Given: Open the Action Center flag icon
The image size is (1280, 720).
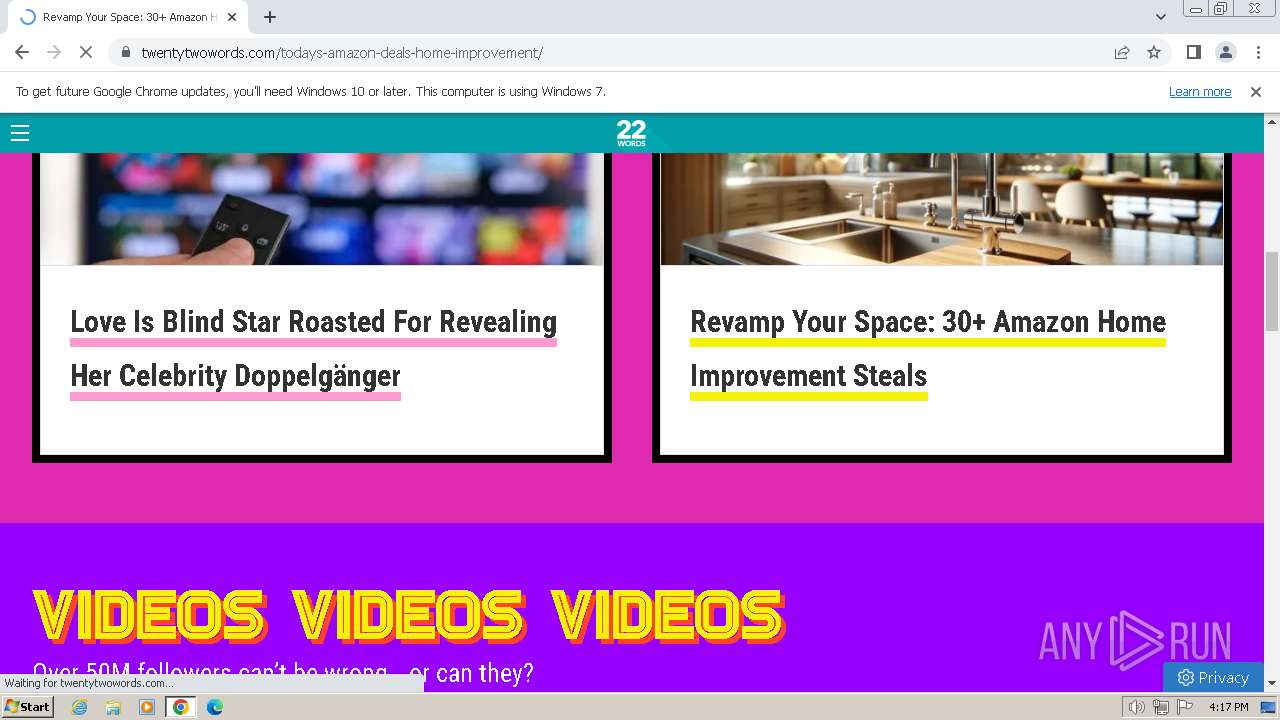Looking at the screenshot, I should (1185, 707).
